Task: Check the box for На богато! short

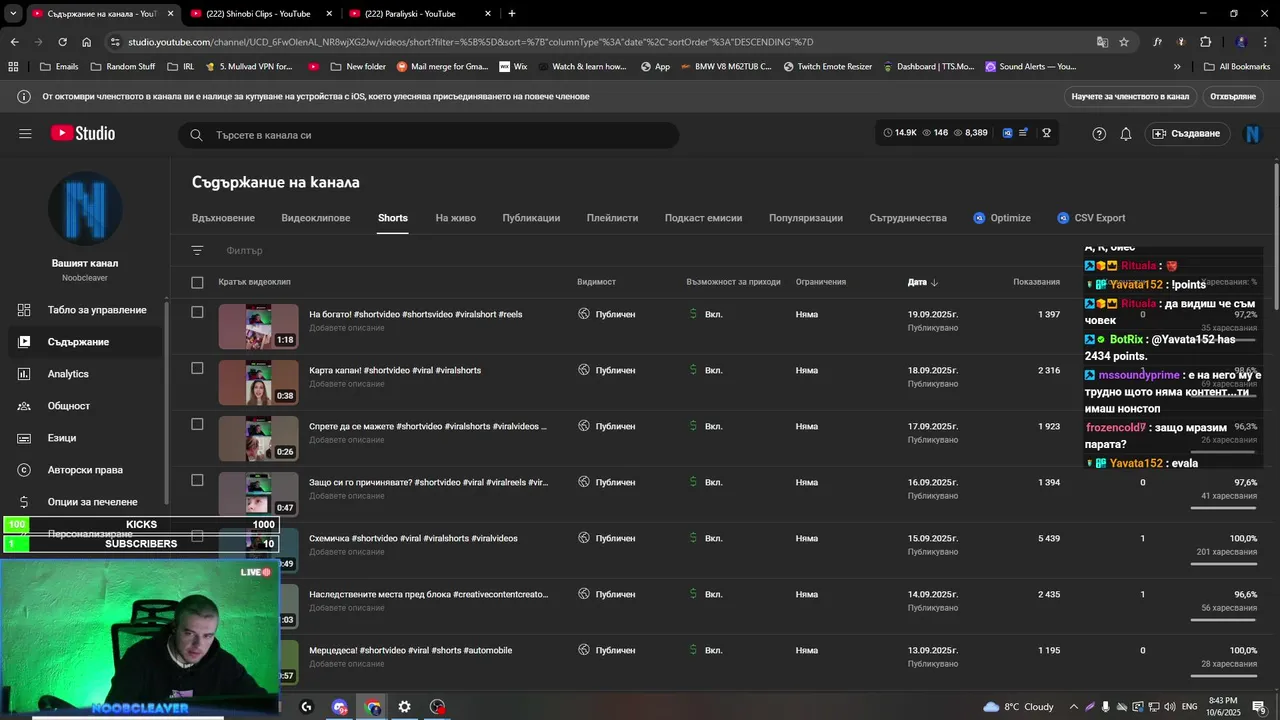Action: [x=197, y=312]
